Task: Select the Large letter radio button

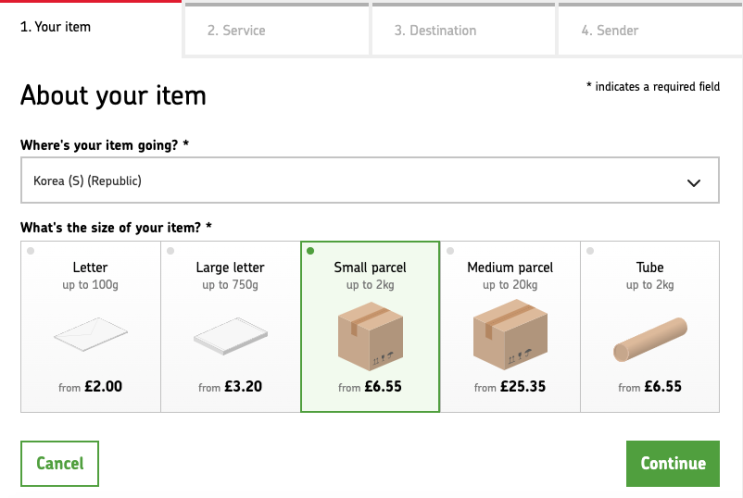Action: [x=171, y=251]
